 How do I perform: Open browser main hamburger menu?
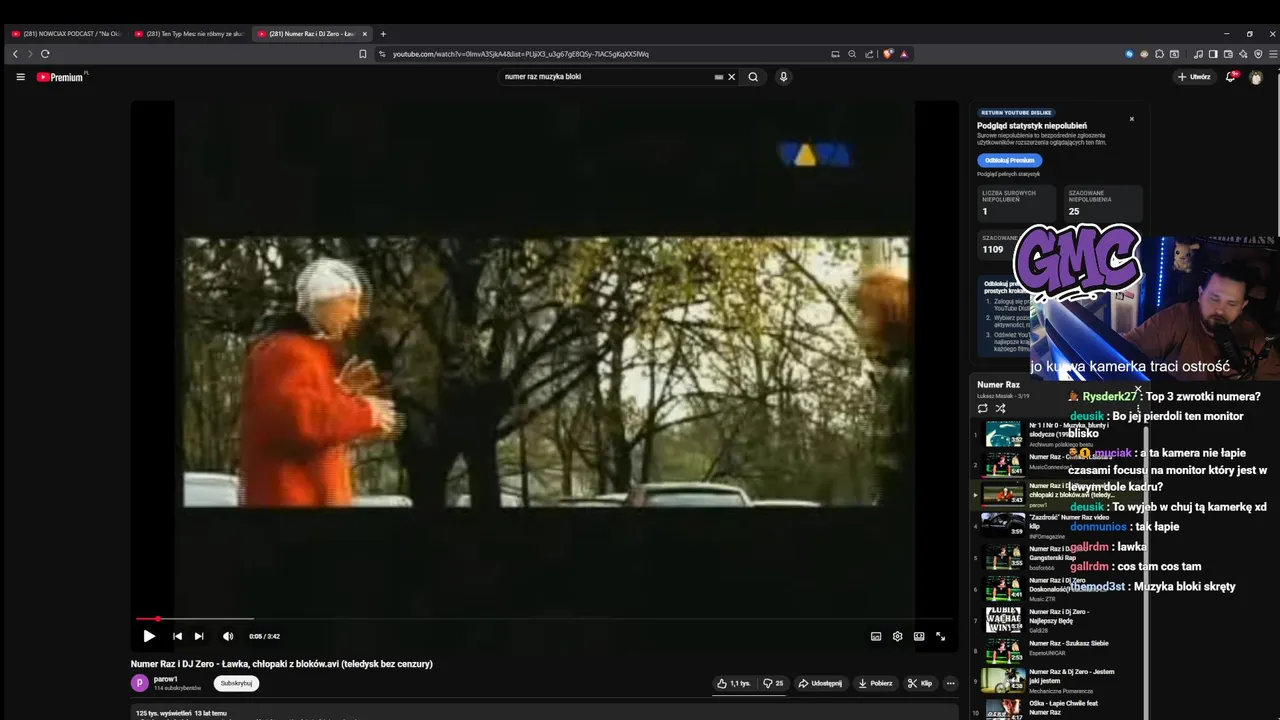pos(1272,54)
